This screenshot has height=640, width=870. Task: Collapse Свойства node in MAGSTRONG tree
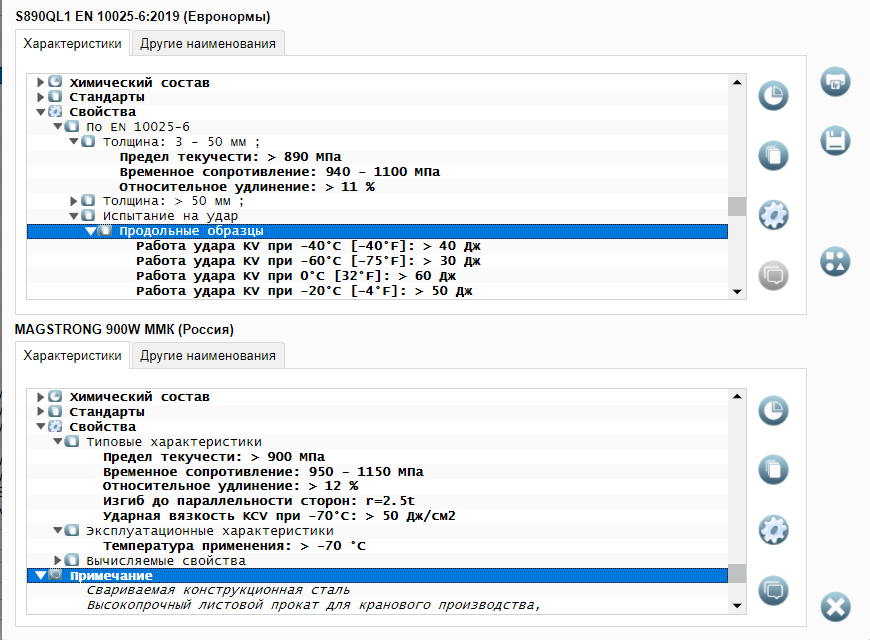(x=41, y=426)
